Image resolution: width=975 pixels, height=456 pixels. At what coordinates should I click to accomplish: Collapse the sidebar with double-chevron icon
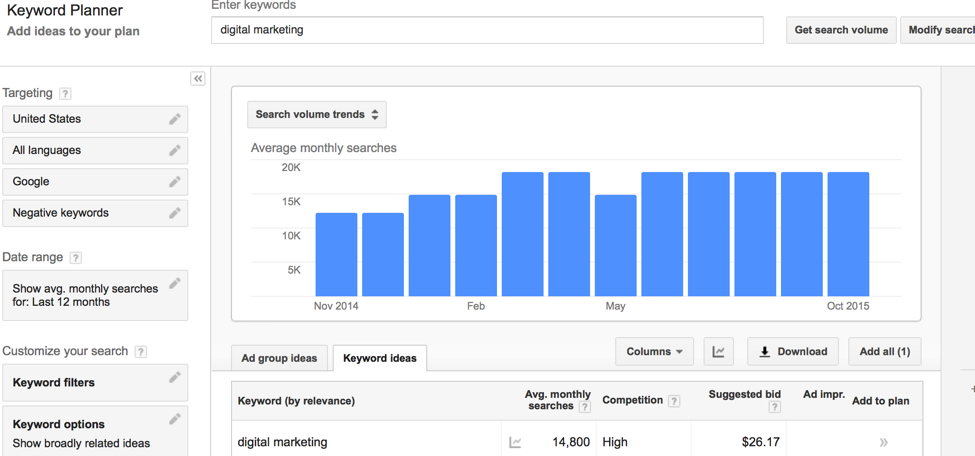(198, 78)
